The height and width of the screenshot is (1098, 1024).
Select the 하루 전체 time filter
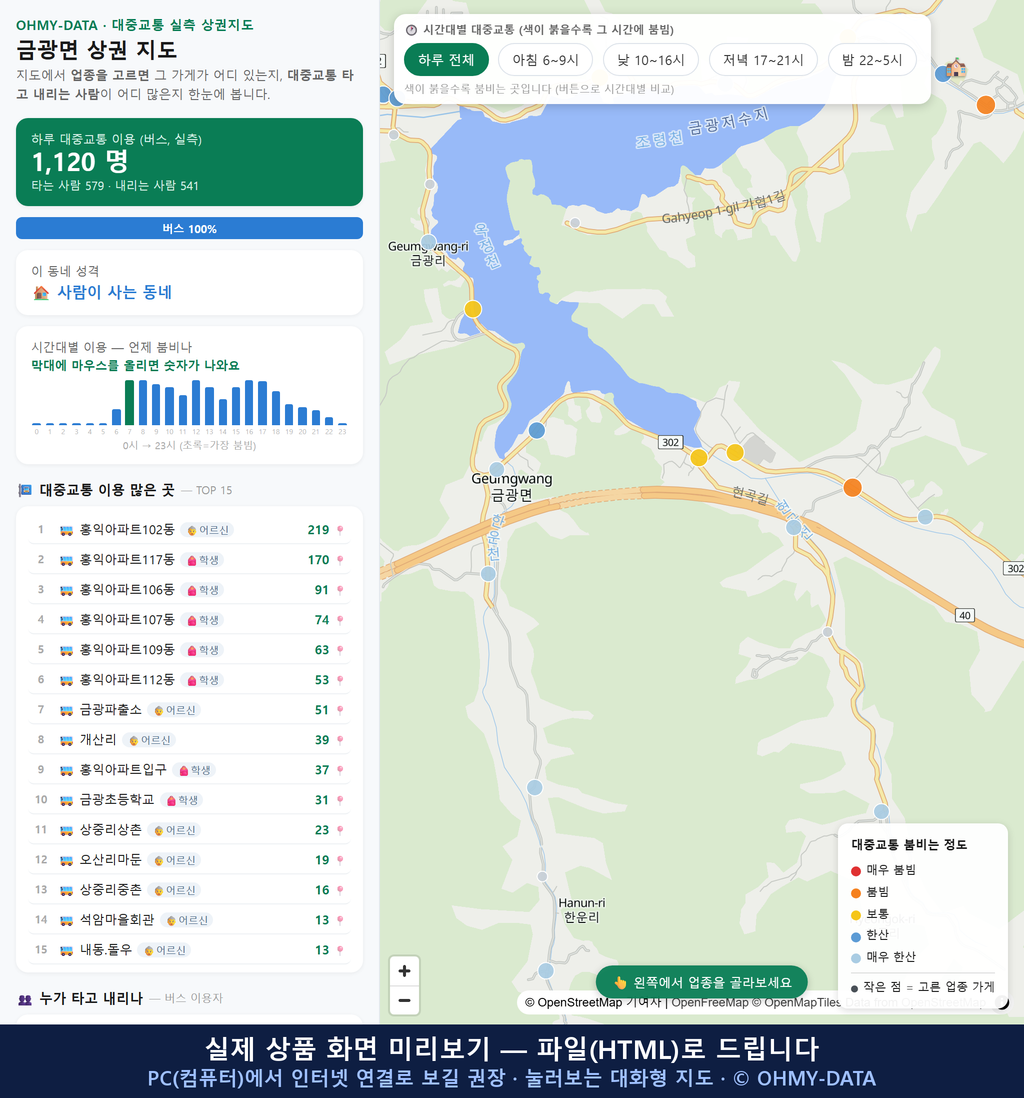[446, 60]
